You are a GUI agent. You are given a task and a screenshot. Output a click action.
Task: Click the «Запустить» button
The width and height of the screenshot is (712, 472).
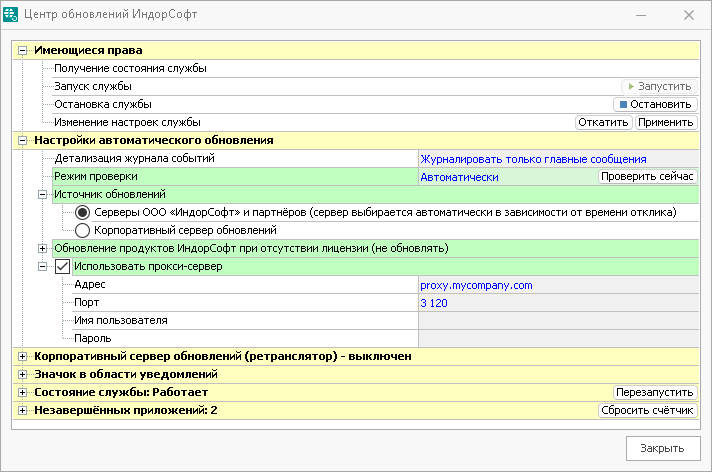pos(659,86)
